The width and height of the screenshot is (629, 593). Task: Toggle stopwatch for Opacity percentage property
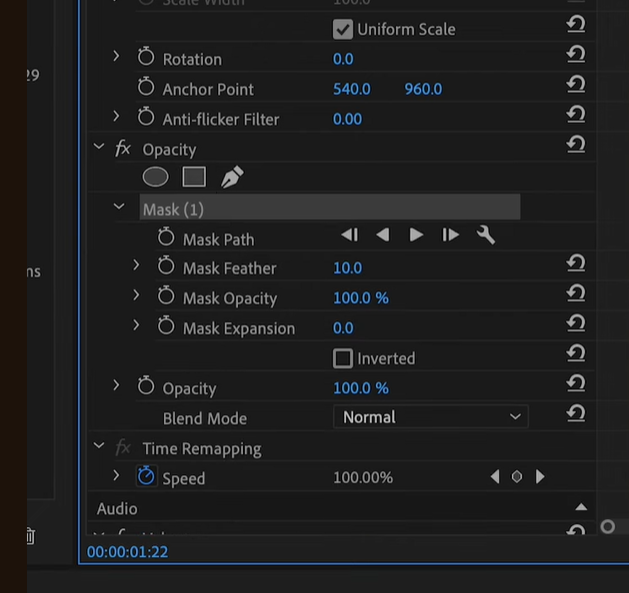coord(146,385)
